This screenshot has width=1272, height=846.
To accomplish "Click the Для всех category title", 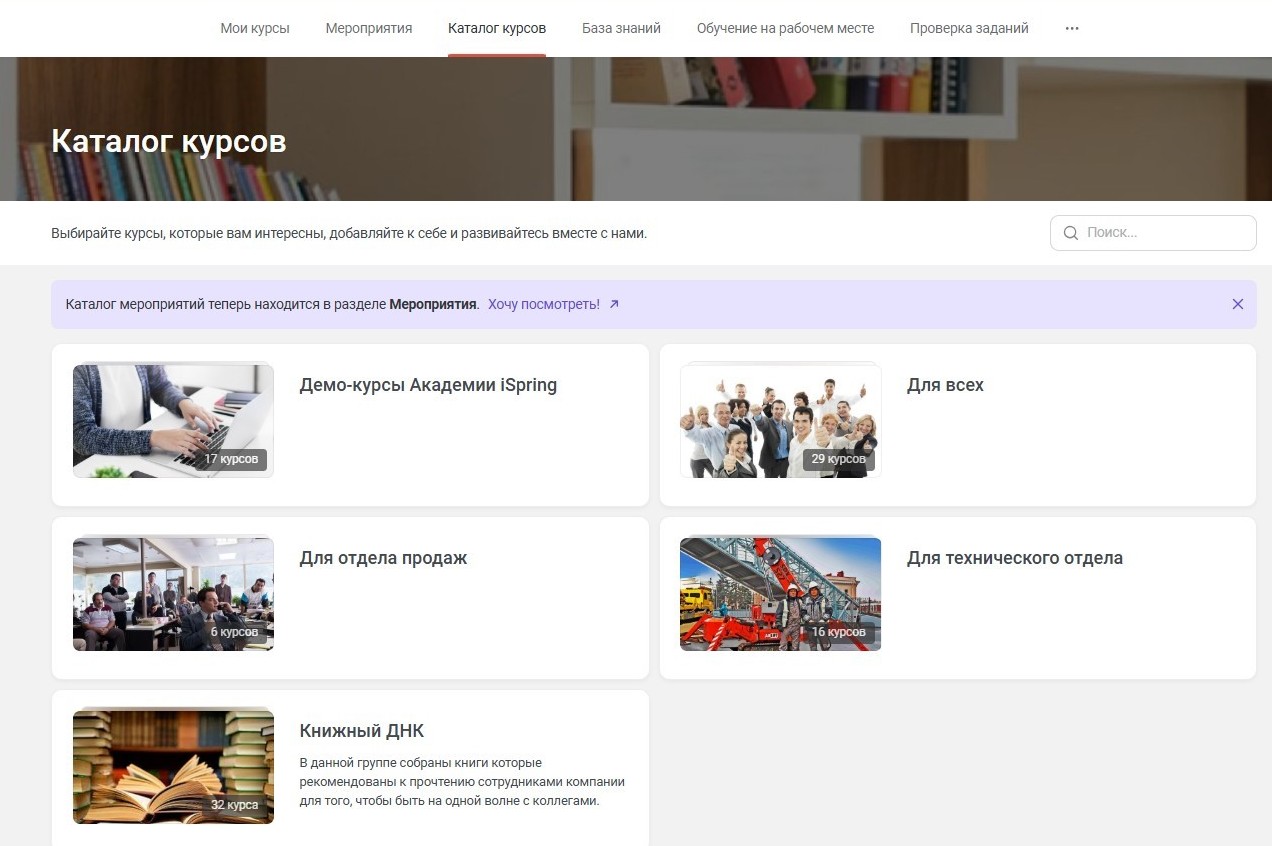I will 945,385.
